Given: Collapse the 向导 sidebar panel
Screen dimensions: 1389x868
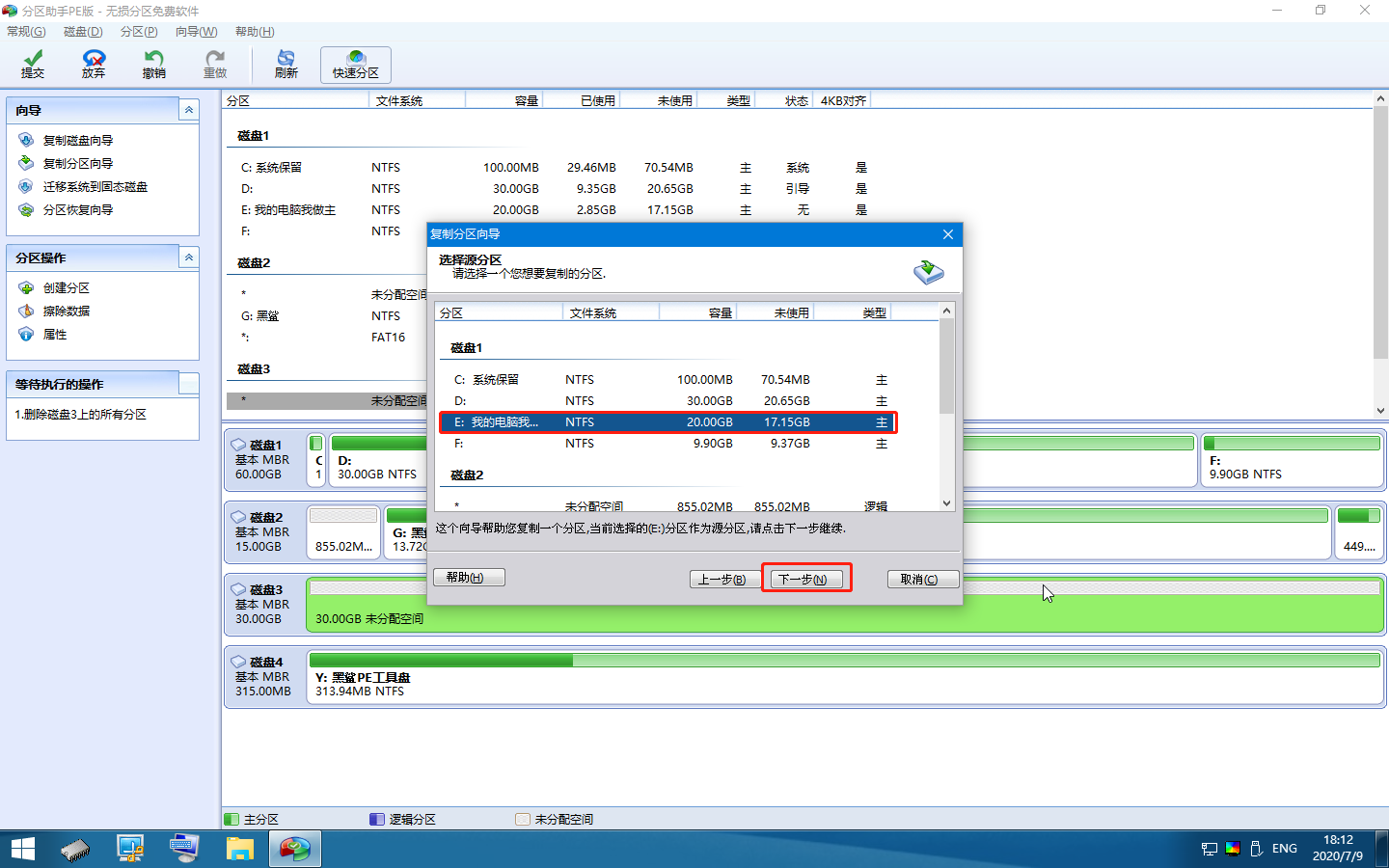Looking at the screenshot, I should pyautogui.click(x=189, y=110).
